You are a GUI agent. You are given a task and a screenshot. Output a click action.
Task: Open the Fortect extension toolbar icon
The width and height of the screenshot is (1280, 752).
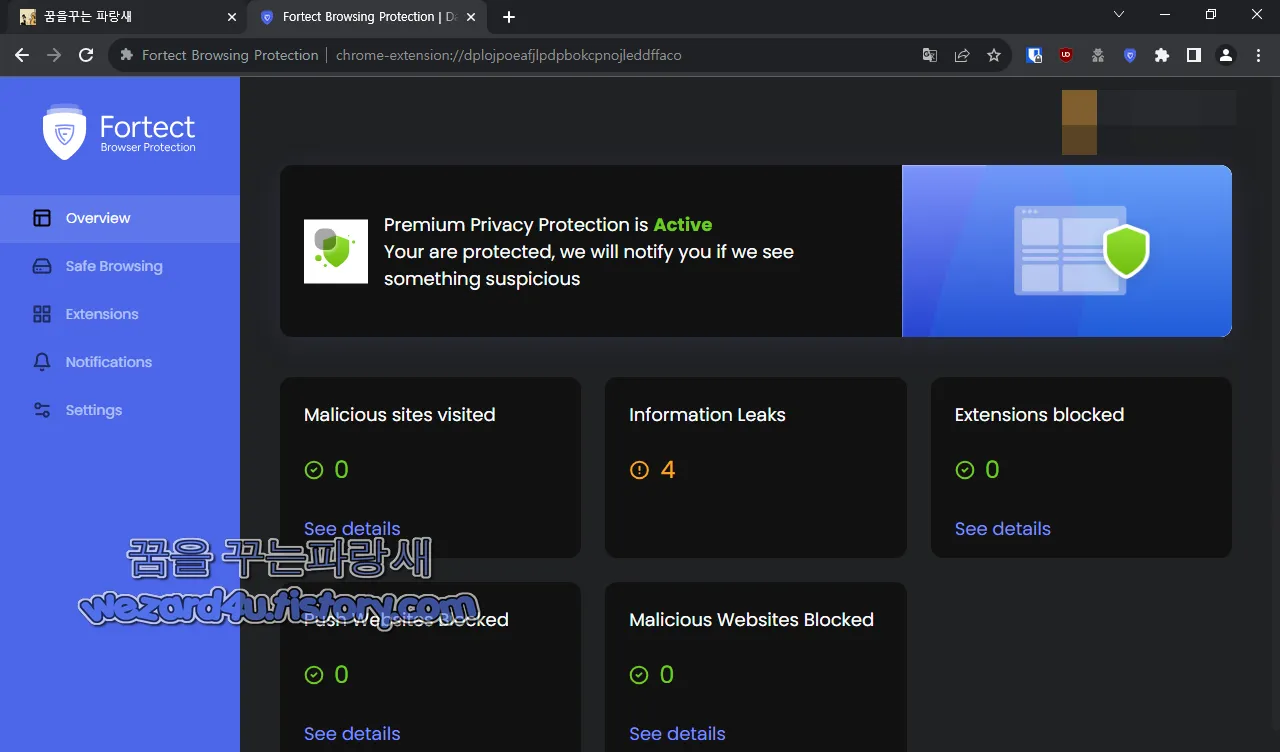coord(1130,55)
